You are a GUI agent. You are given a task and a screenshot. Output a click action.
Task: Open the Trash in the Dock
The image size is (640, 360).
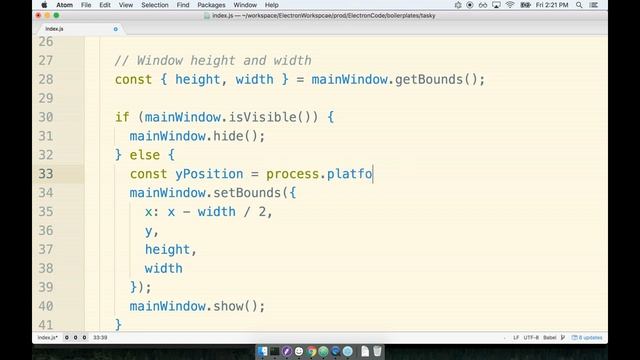377,351
